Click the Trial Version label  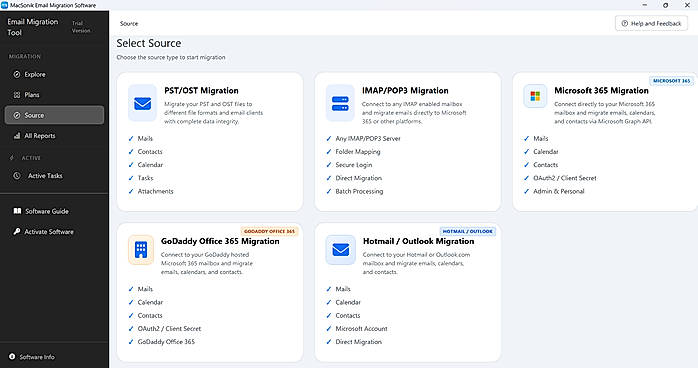(x=81, y=27)
